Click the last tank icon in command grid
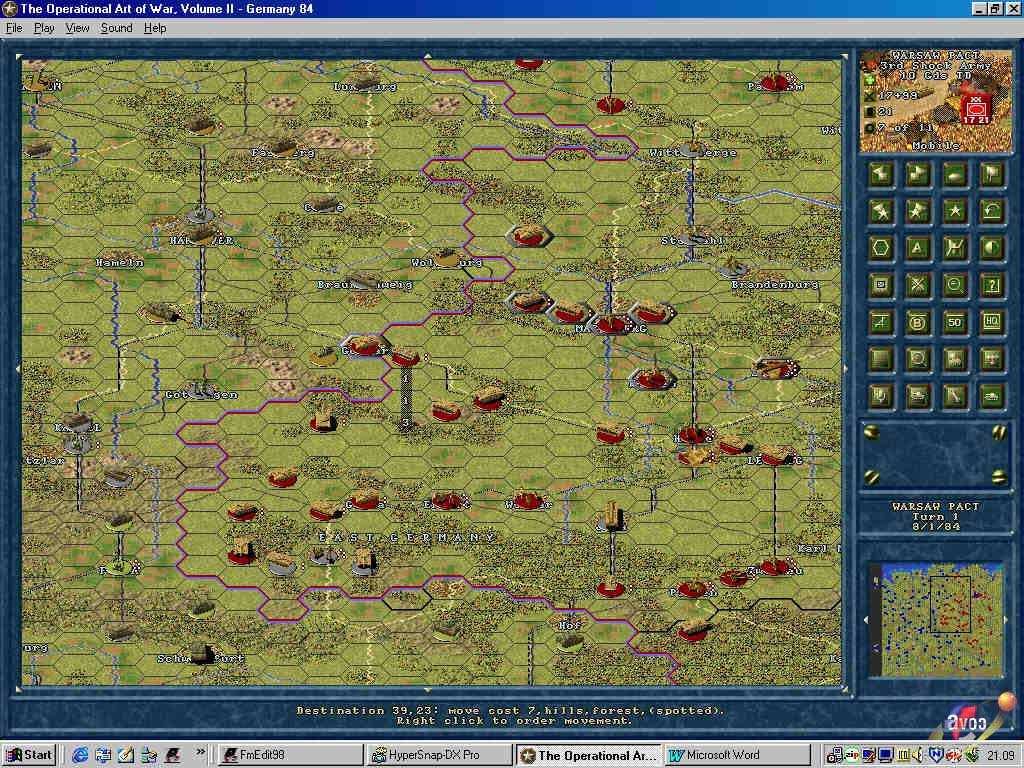 click(992, 397)
